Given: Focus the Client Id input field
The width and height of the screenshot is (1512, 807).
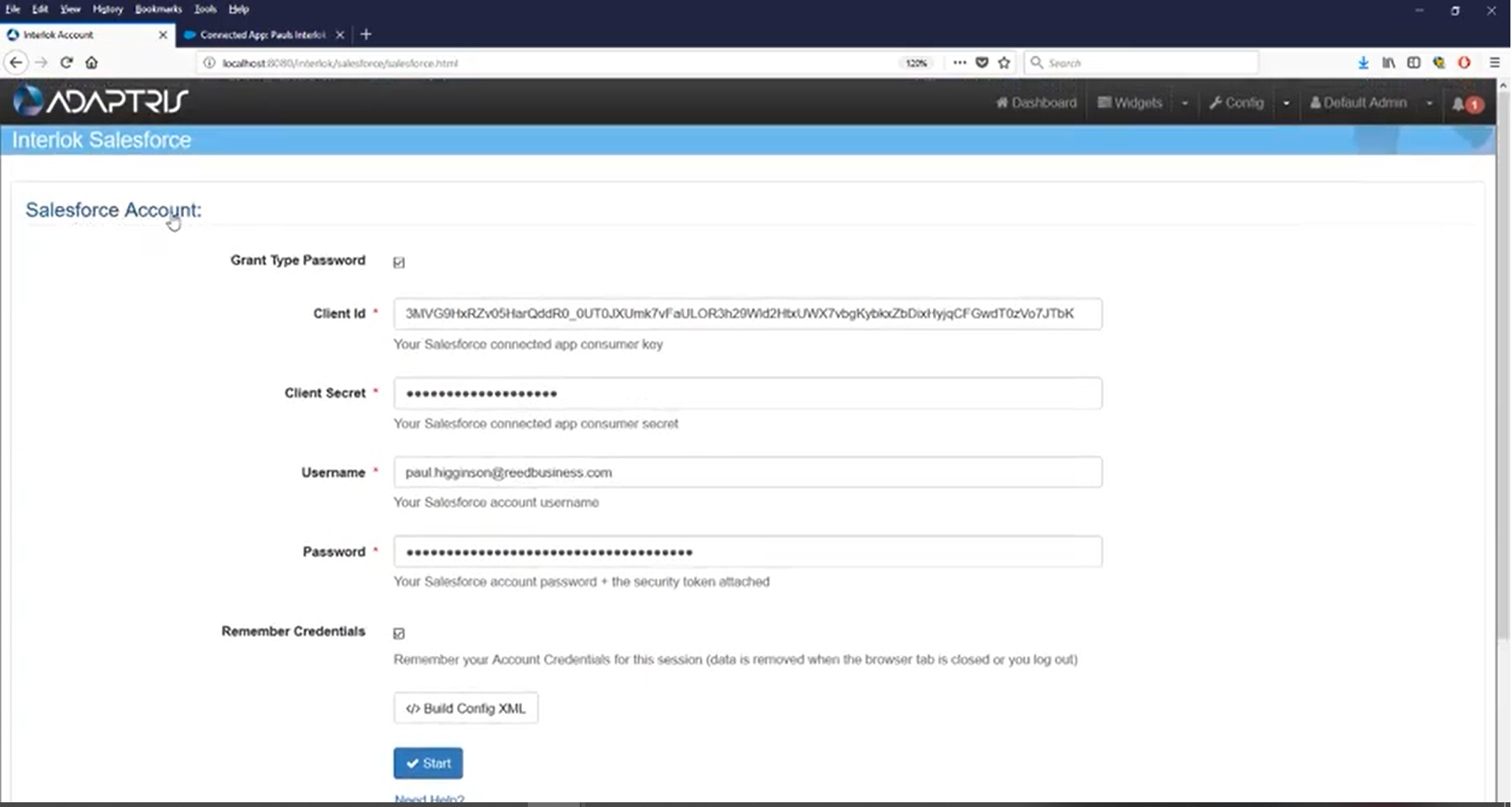Looking at the screenshot, I should click(x=747, y=314).
